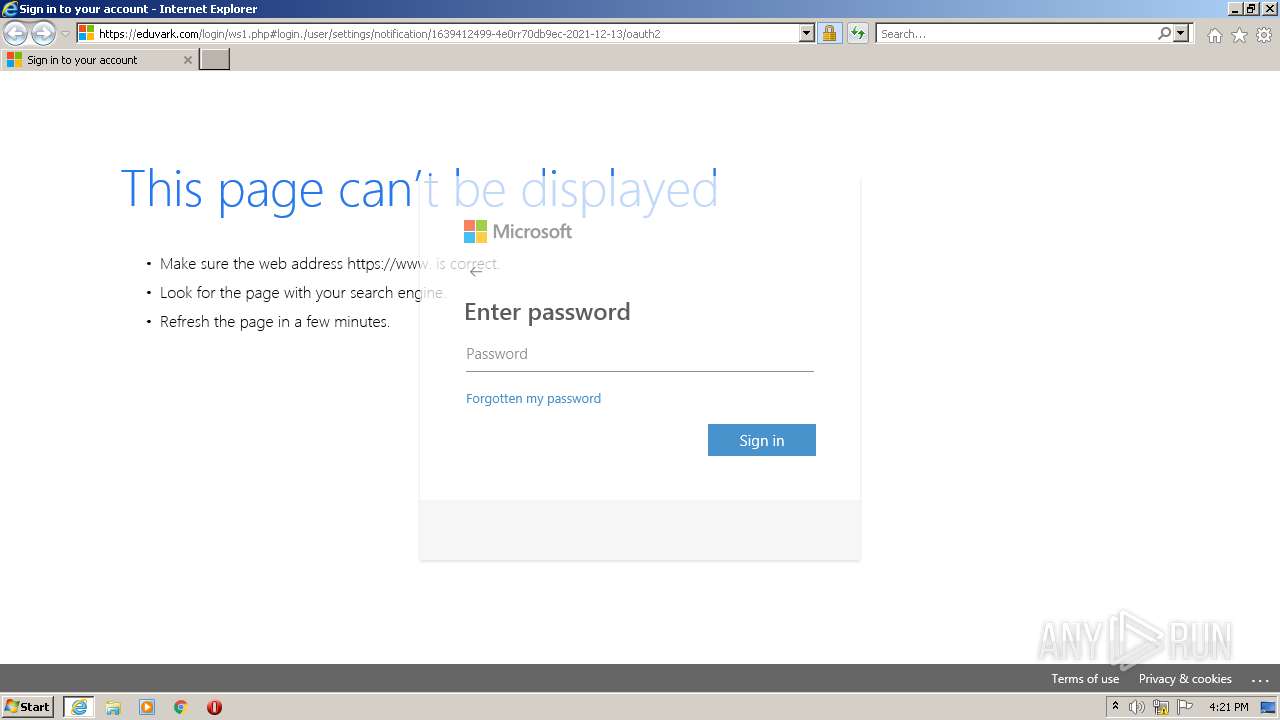Click 'Look for the page with your search engine' text
Screen dimensions: 1280x720
[302, 293]
